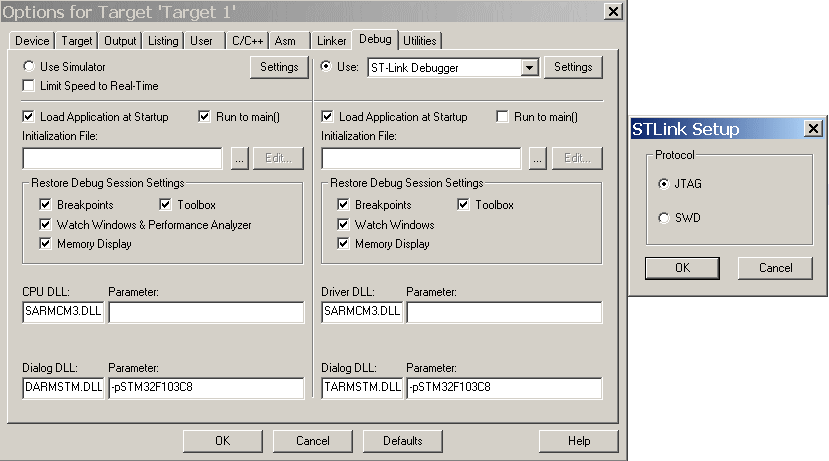The image size is (829, 461).
Task: Go to the Output tab
Action: [x=120, y=41]
